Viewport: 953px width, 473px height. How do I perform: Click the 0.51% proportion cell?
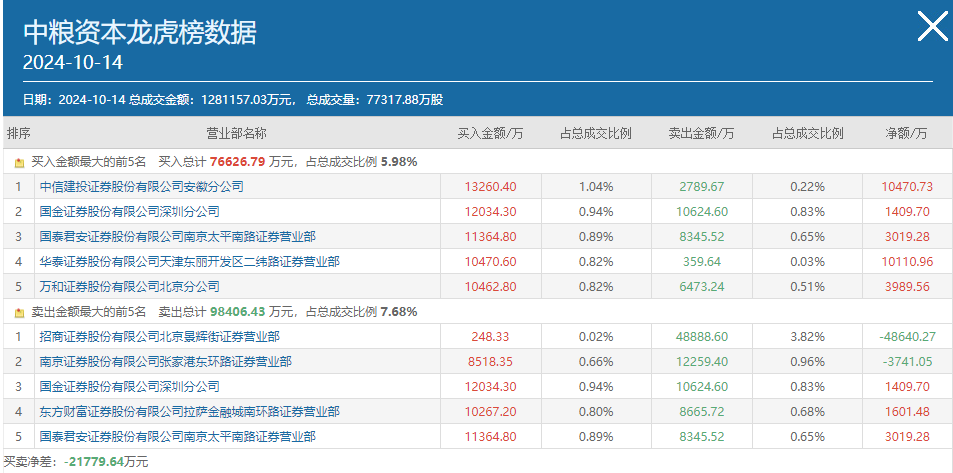pos(807,286)
